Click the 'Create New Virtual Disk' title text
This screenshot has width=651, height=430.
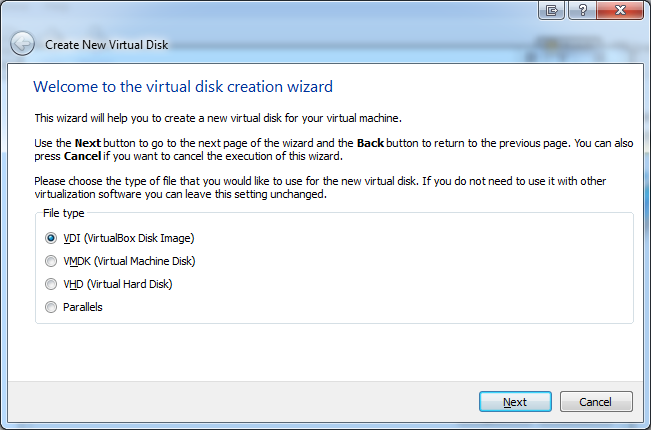(105, 45)
